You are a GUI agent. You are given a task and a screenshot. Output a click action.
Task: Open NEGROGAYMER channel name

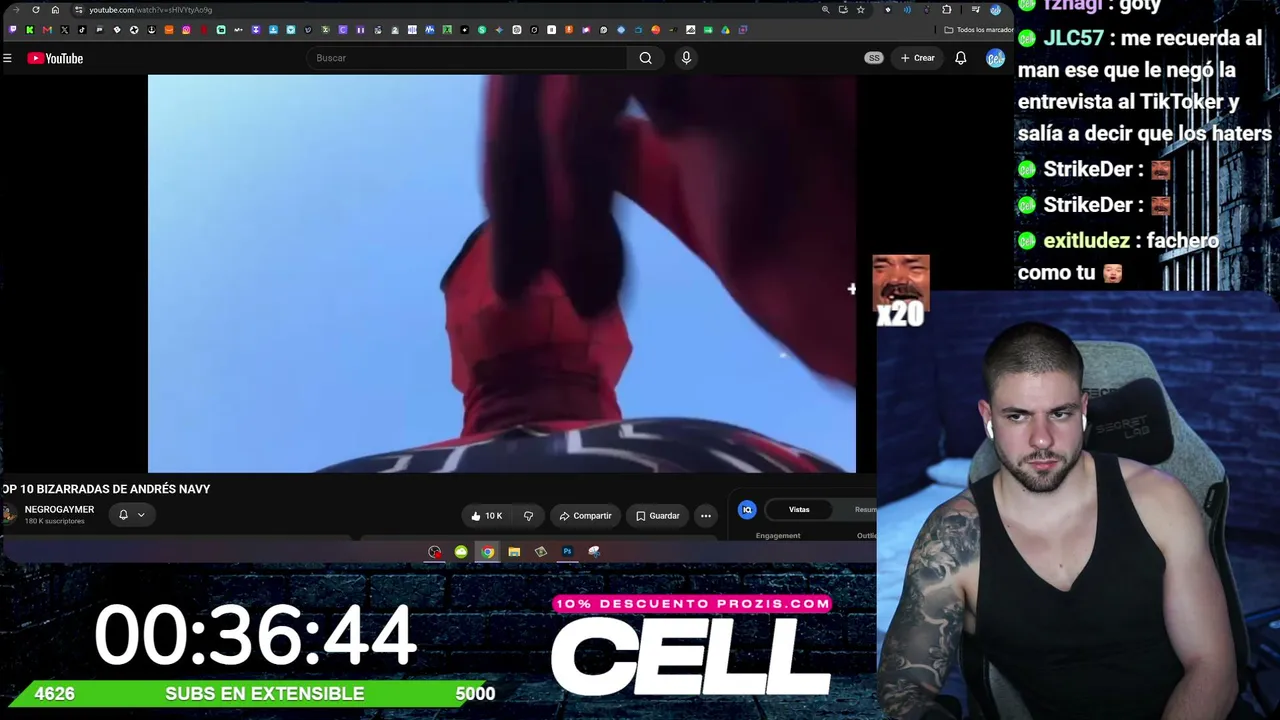(59, 510)
